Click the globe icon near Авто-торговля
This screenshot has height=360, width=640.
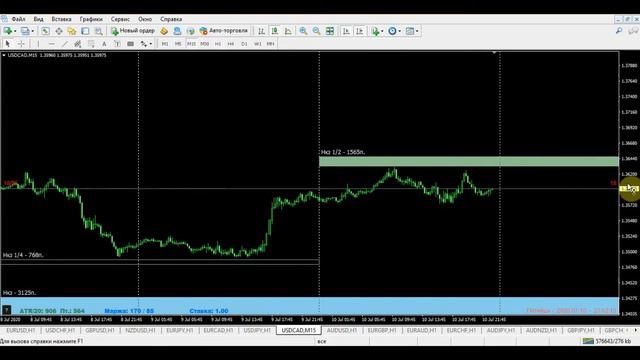point(190,31)
